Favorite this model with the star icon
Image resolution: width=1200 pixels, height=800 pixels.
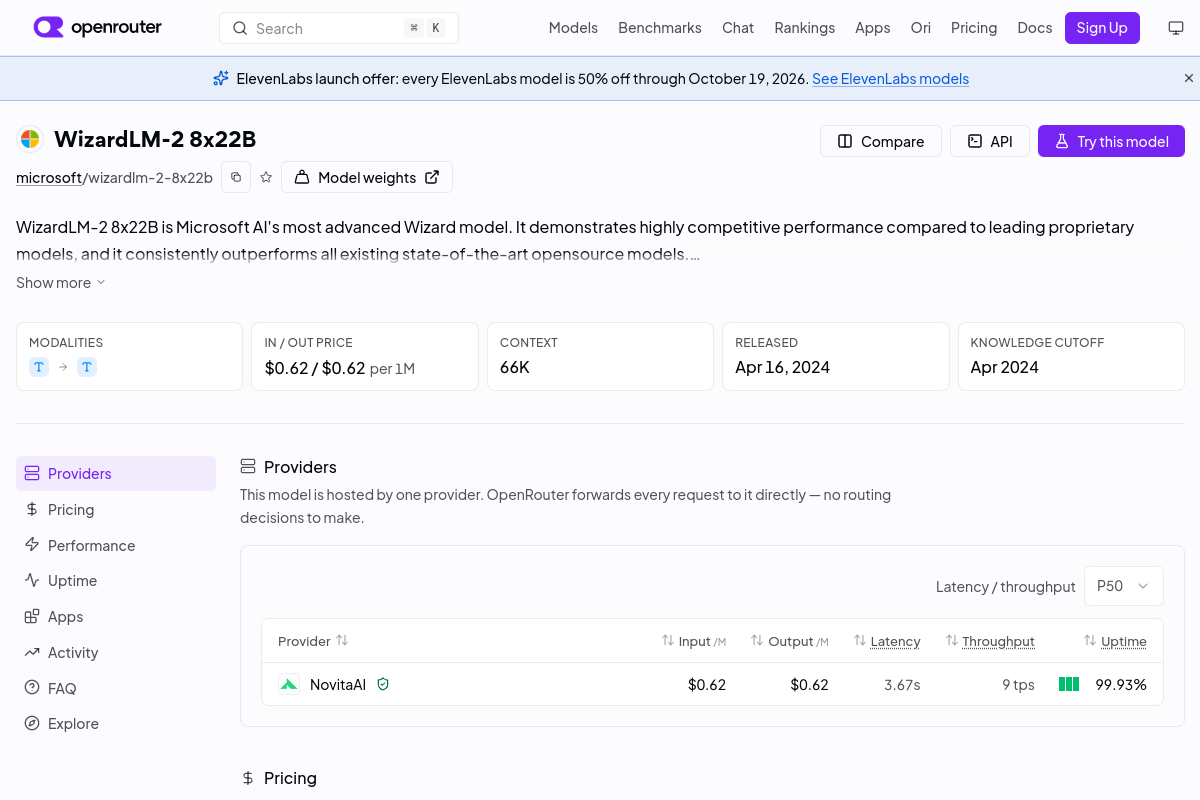pyautogui.click(x=266, y=177)
